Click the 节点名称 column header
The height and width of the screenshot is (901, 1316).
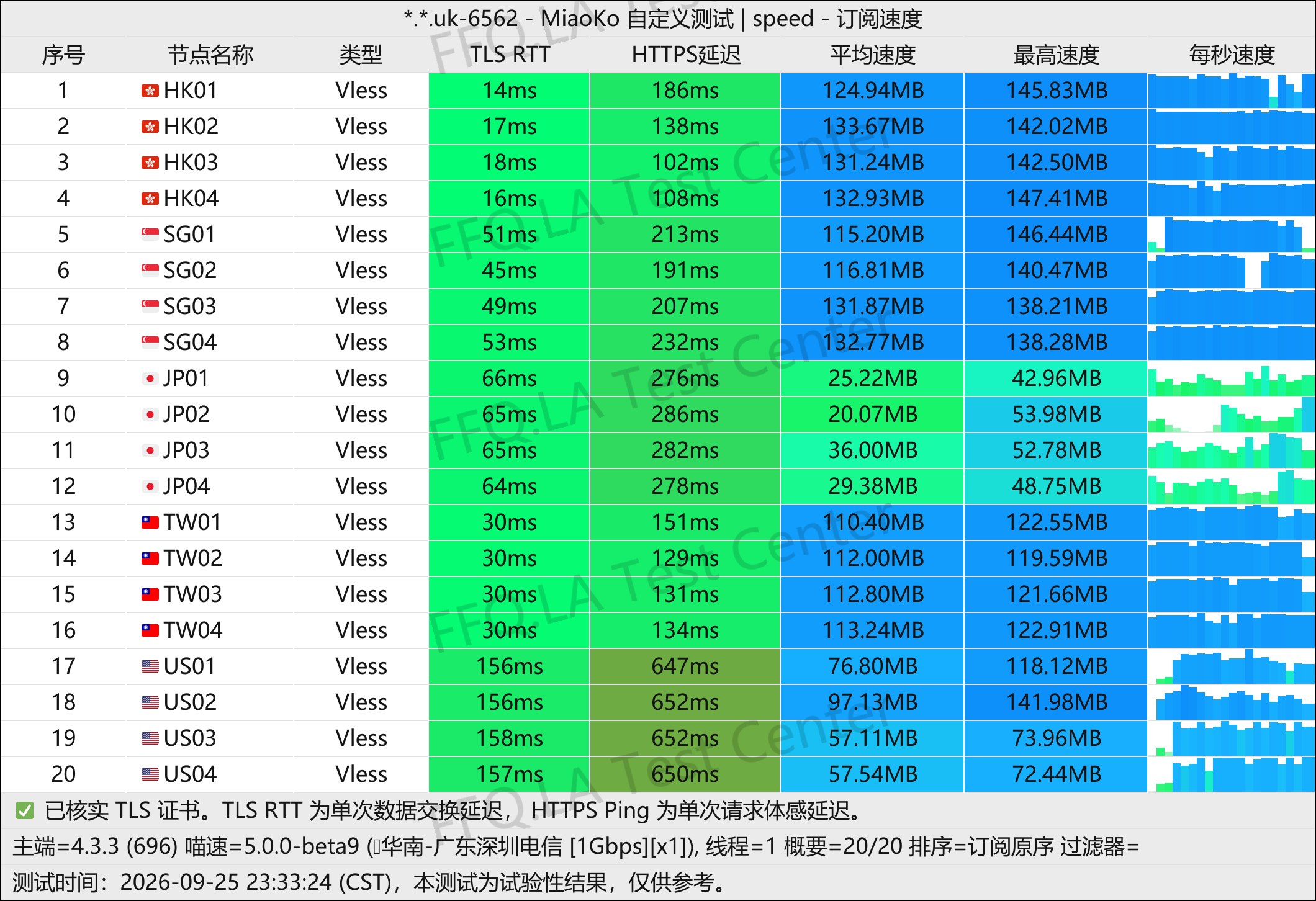pyautogui.click(x=210, y=55)
